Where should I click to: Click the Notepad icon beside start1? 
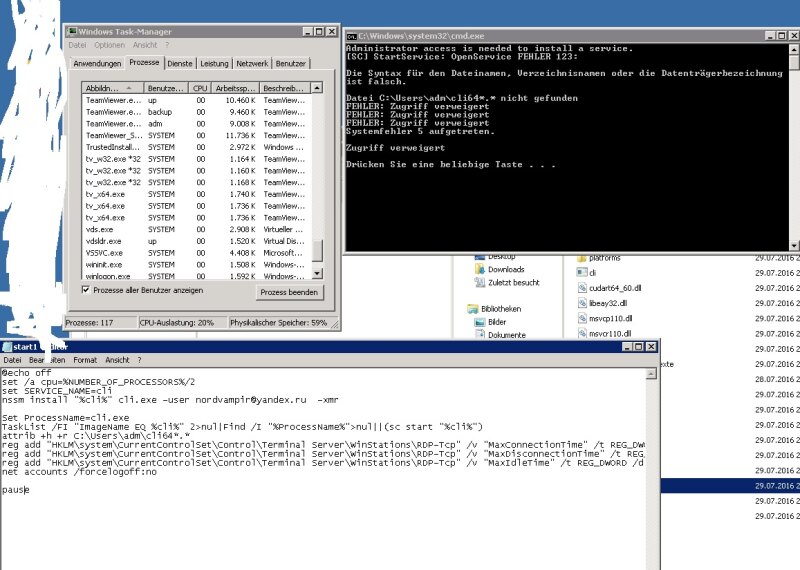[x=9, y=346]
